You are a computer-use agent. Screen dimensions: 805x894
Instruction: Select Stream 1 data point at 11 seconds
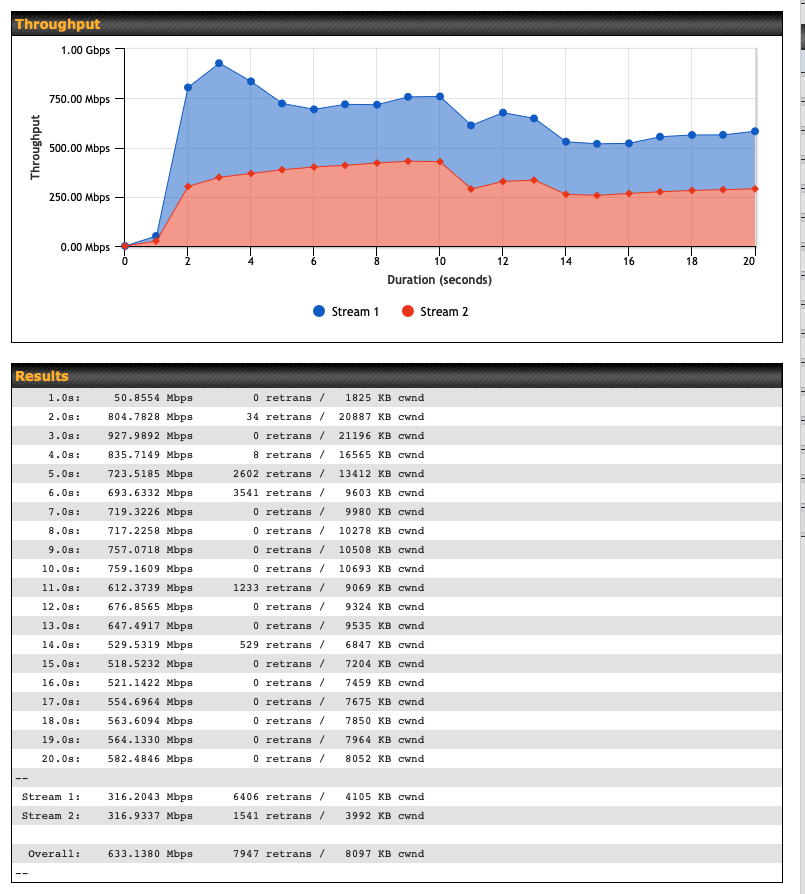click(471, 125)
